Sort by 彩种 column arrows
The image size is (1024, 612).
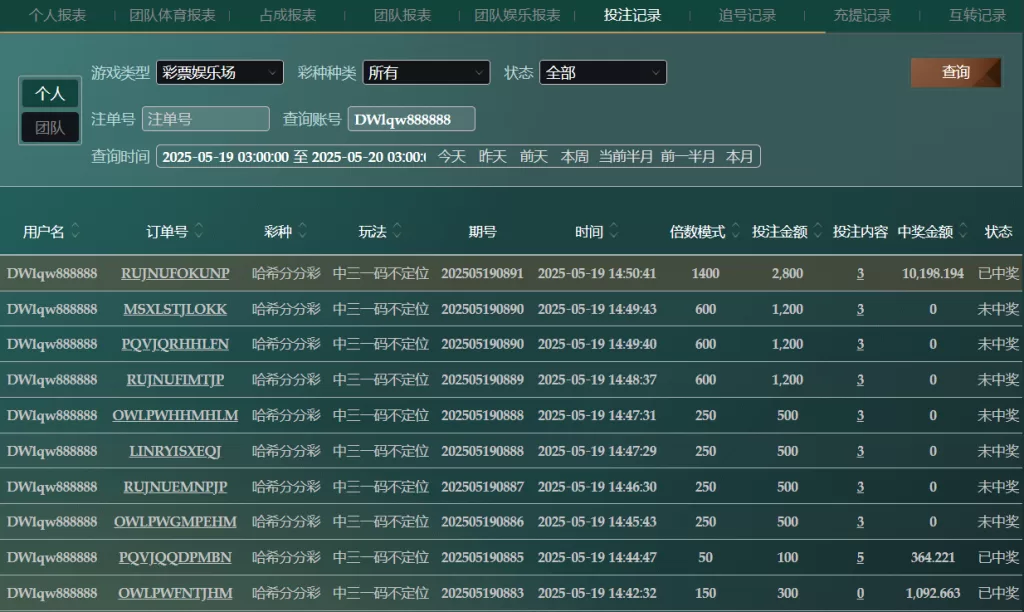click(302, 231)
